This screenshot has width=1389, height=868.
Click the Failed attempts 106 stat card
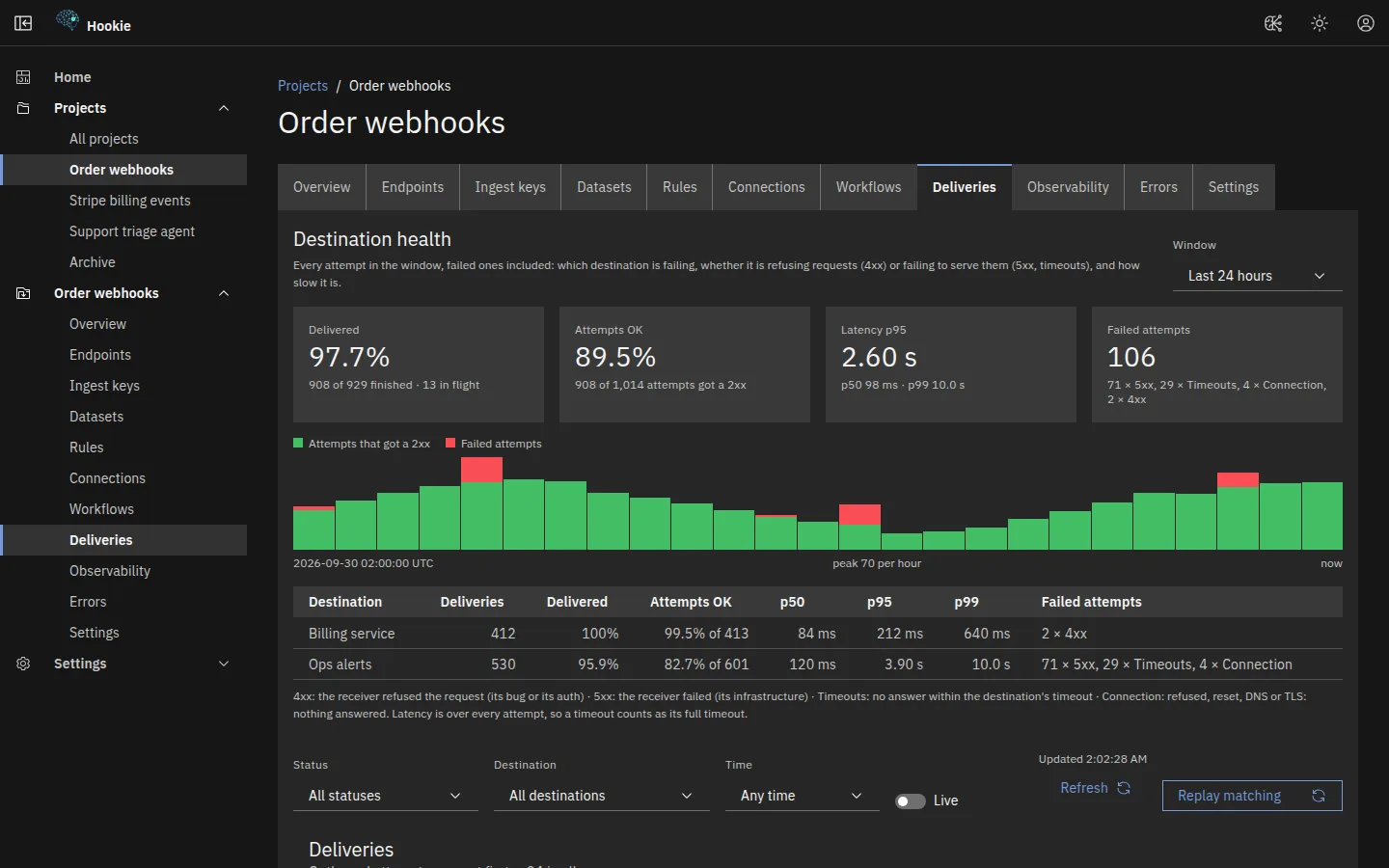(1217, 365)
